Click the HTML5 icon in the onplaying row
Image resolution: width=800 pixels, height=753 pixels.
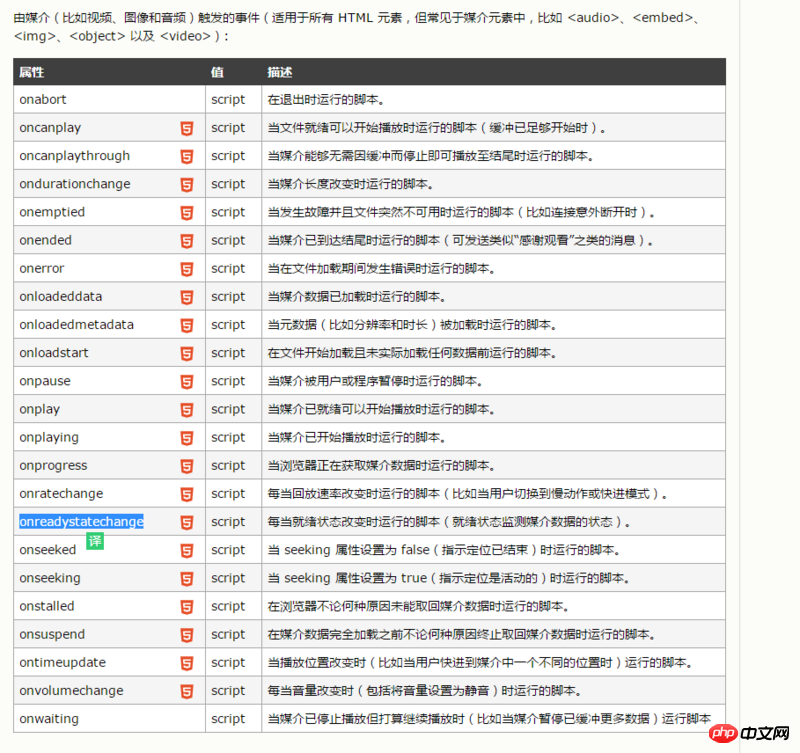tap(187, 438)
